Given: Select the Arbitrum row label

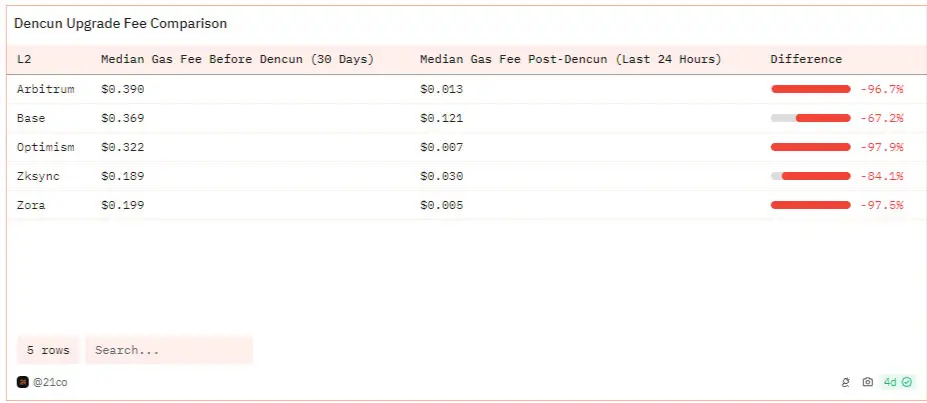Looking at the screenshot, I should tap(46, 89).
